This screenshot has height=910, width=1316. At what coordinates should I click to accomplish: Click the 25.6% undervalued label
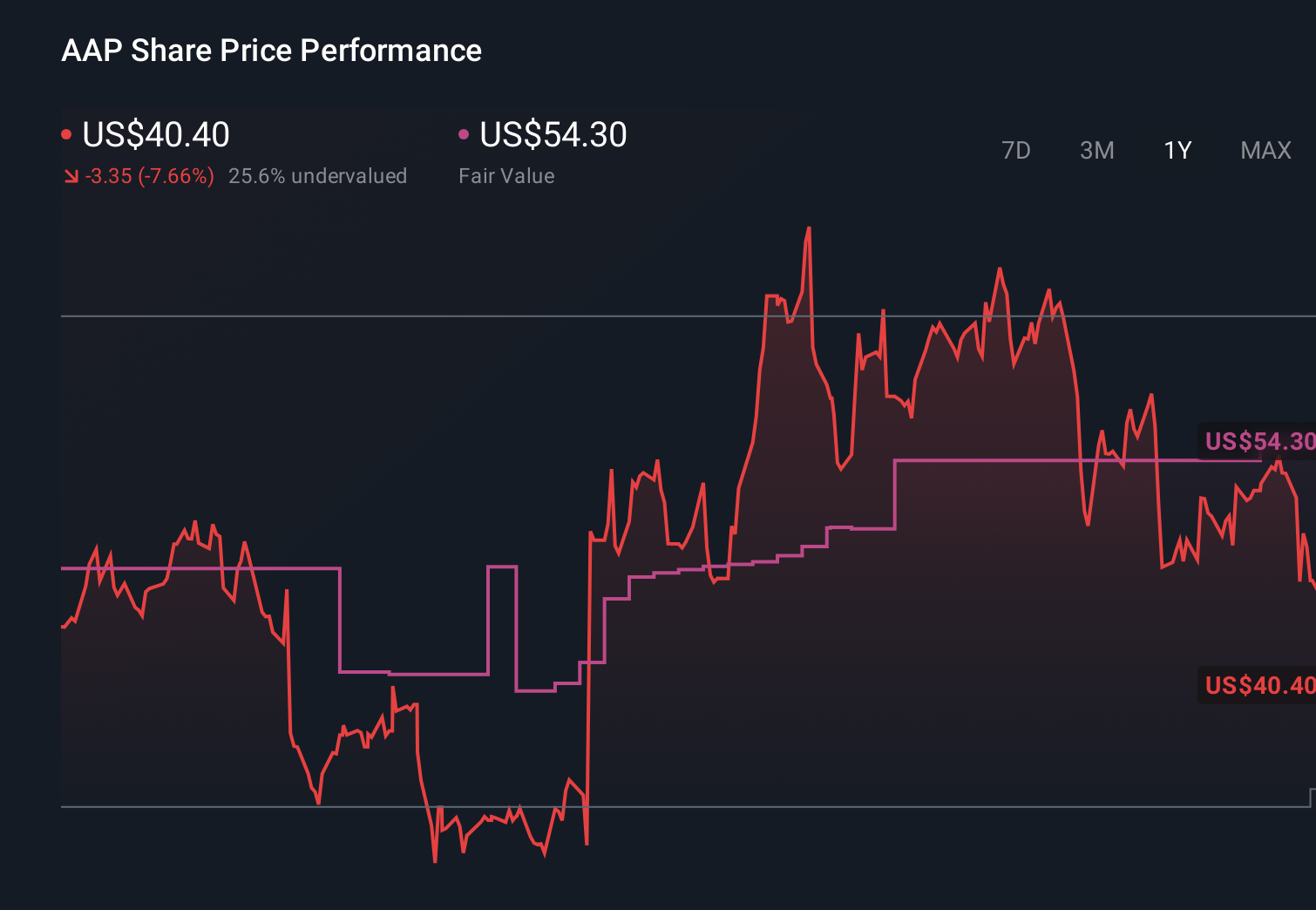pyautogui.click(x=318, y=176)
